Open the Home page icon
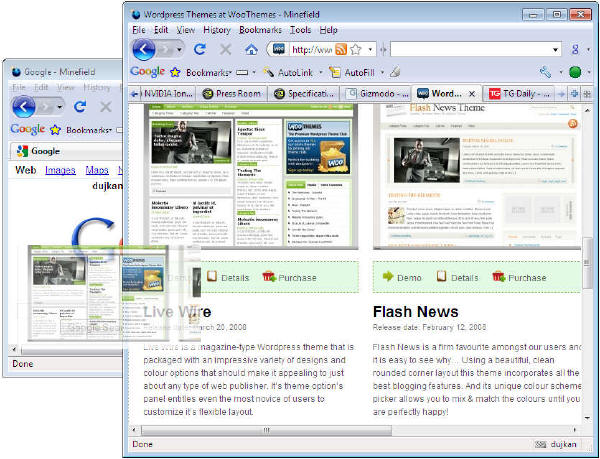600x459 pixels. 251,49
